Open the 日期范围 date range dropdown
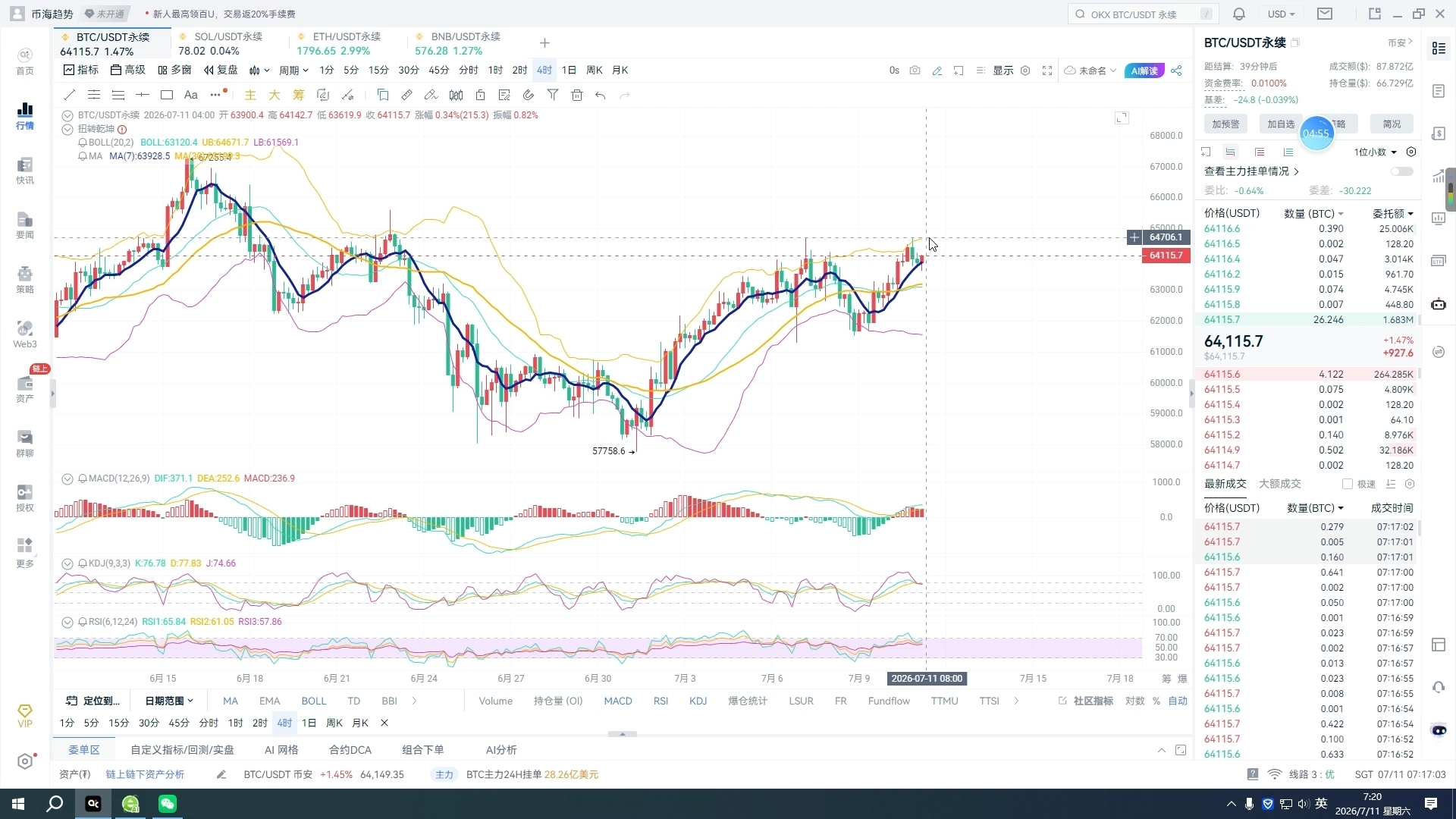The width and height of the screenshot is (1456, 819). 169,701
